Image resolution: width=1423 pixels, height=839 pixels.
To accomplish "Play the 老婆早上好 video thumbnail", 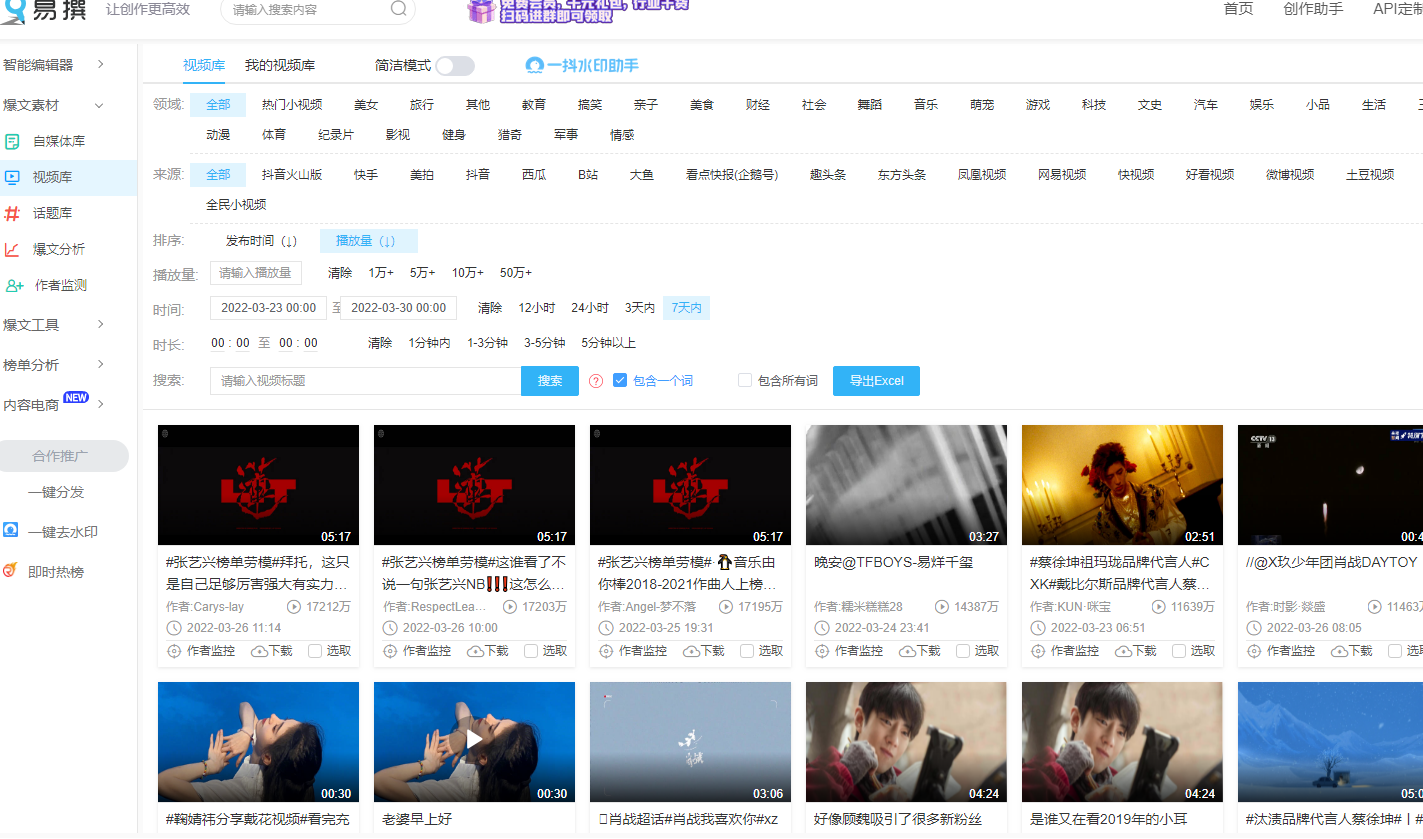I will [474, 742].
